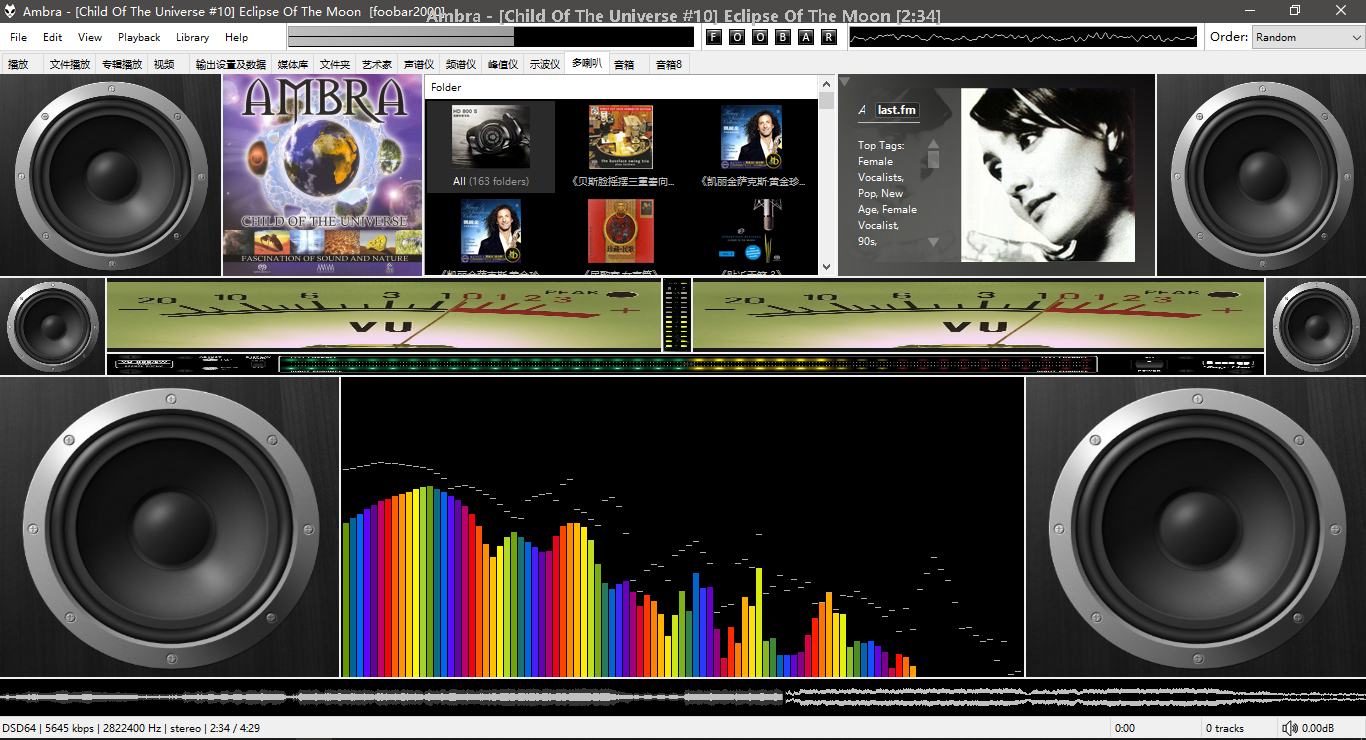
Task: Click the seek bar at the top toolbar
Action: point(490,37)
